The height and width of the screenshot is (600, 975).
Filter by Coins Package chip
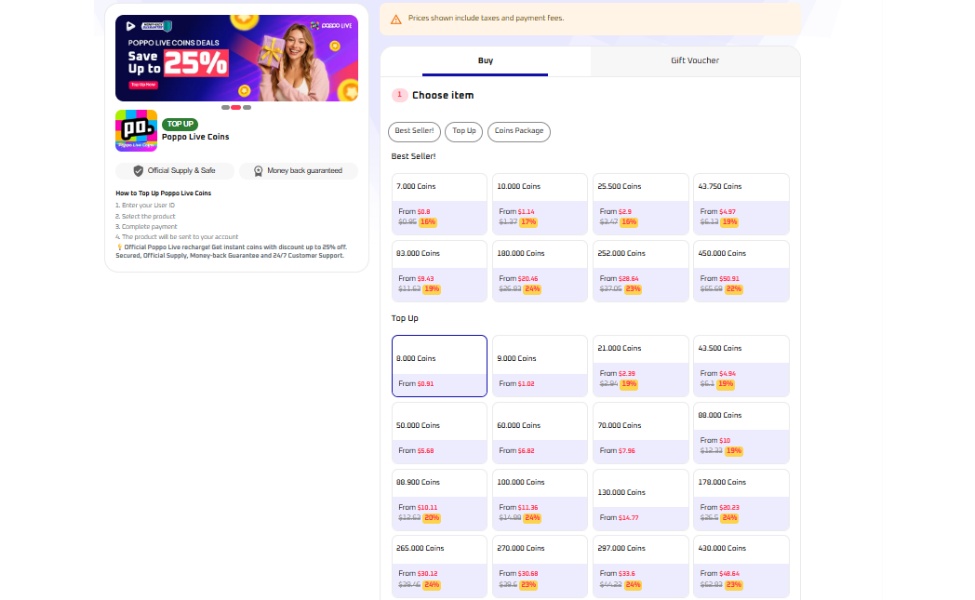point(519,131)
